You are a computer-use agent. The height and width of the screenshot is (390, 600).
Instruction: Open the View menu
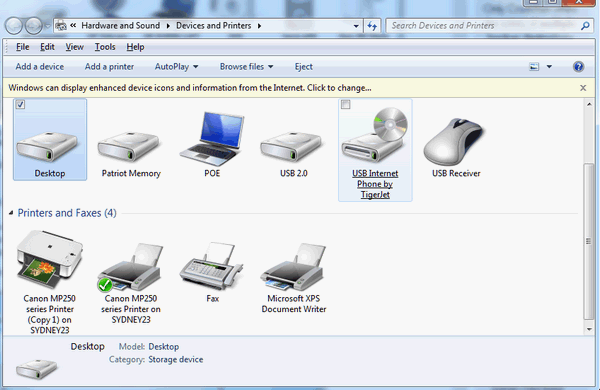74,47
